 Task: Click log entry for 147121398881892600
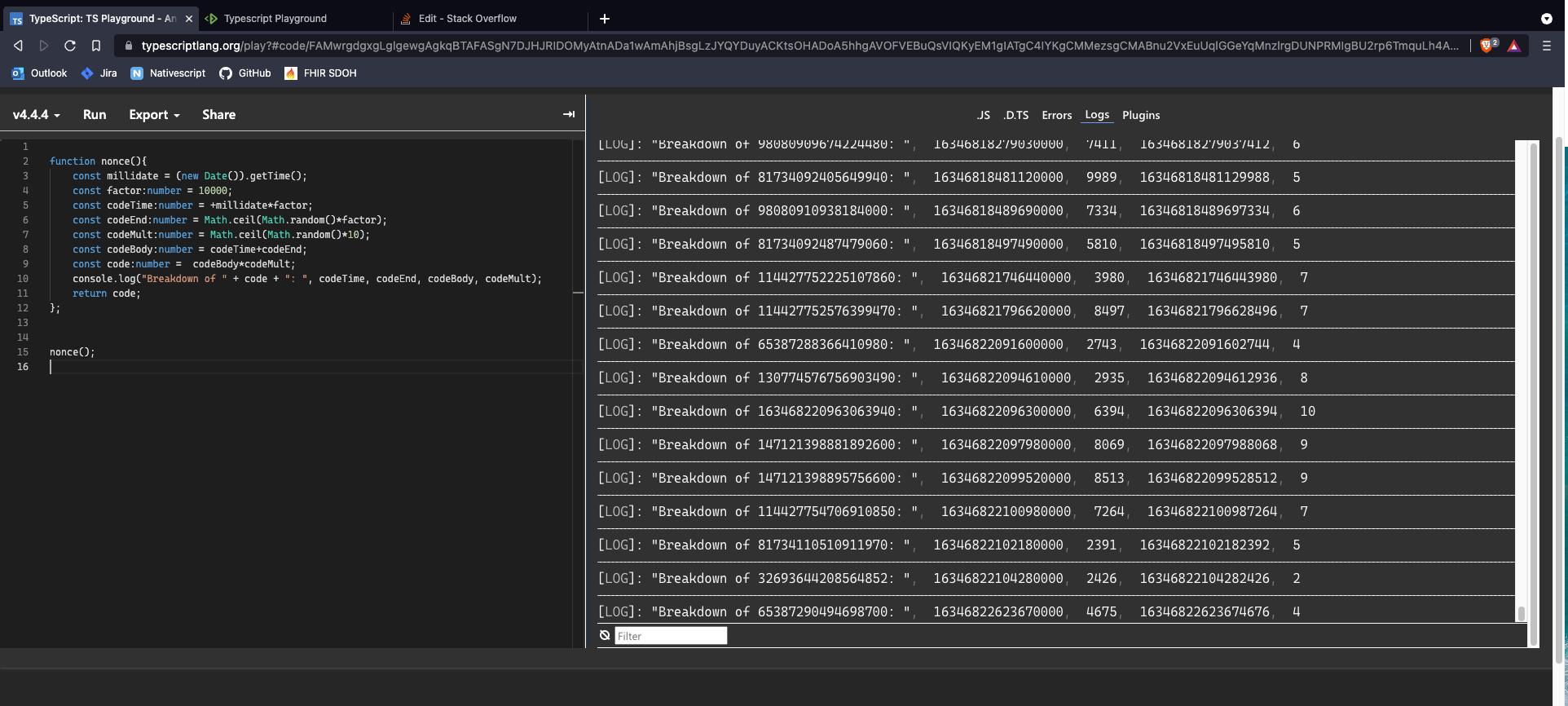tap(1055, 445)
